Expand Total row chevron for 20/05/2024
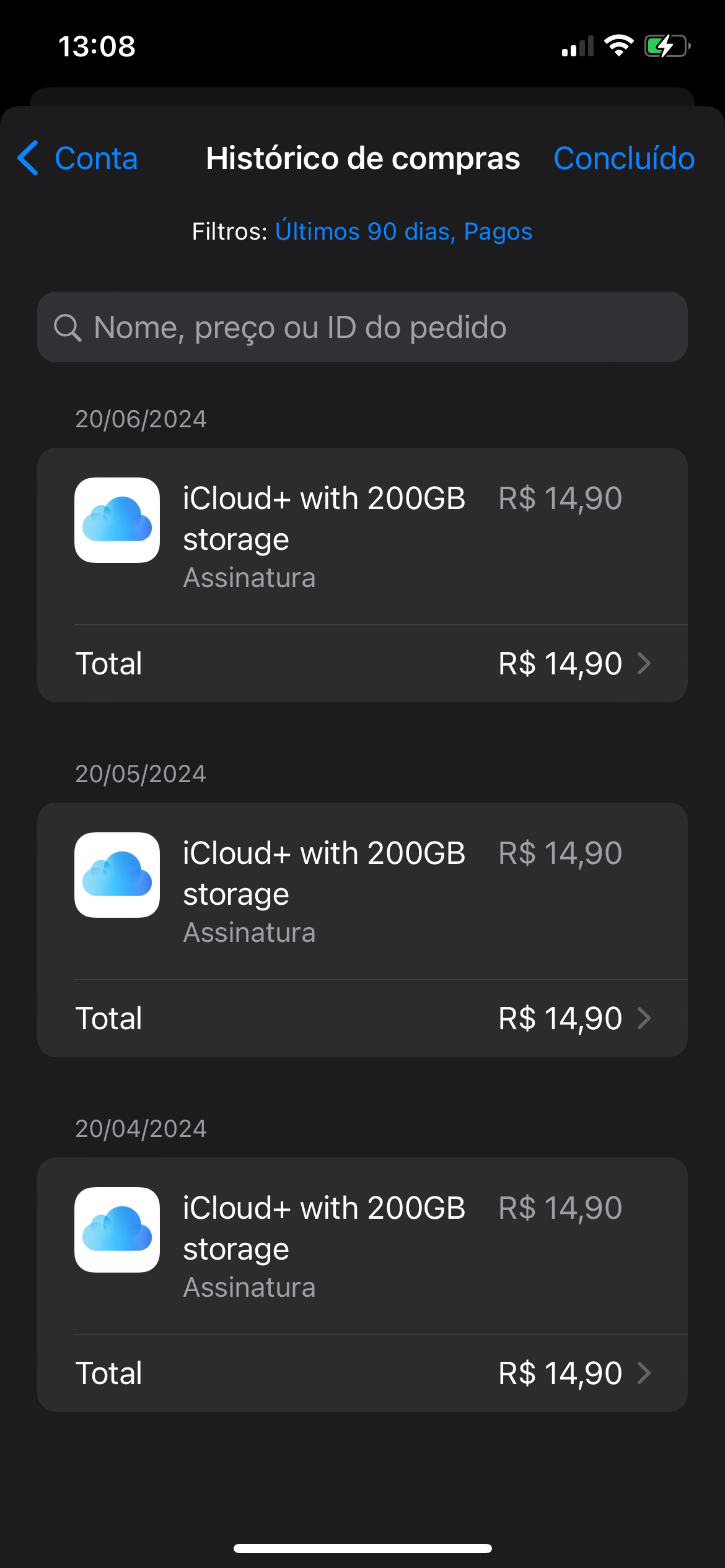This screenshot has height=1568, width=725. (x=644, y=1018)
